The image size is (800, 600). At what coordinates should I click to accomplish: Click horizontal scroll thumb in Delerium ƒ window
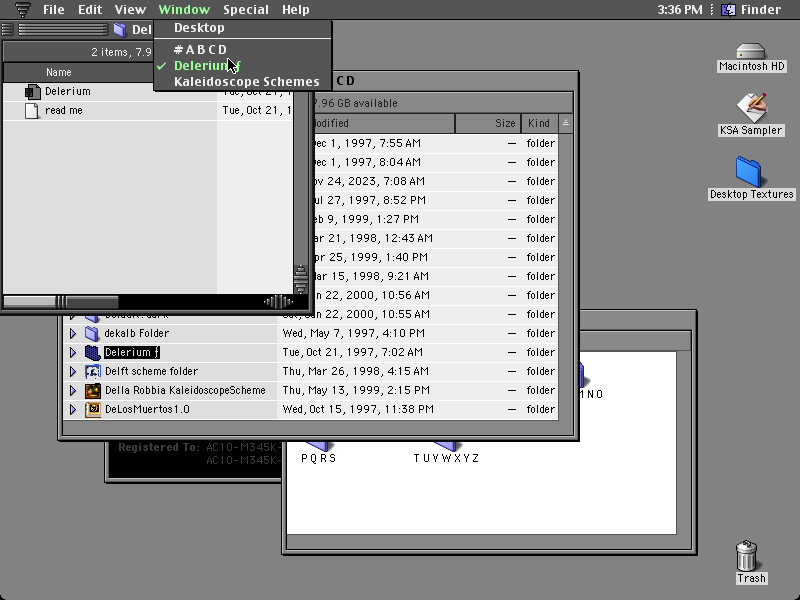pos(61,302)
